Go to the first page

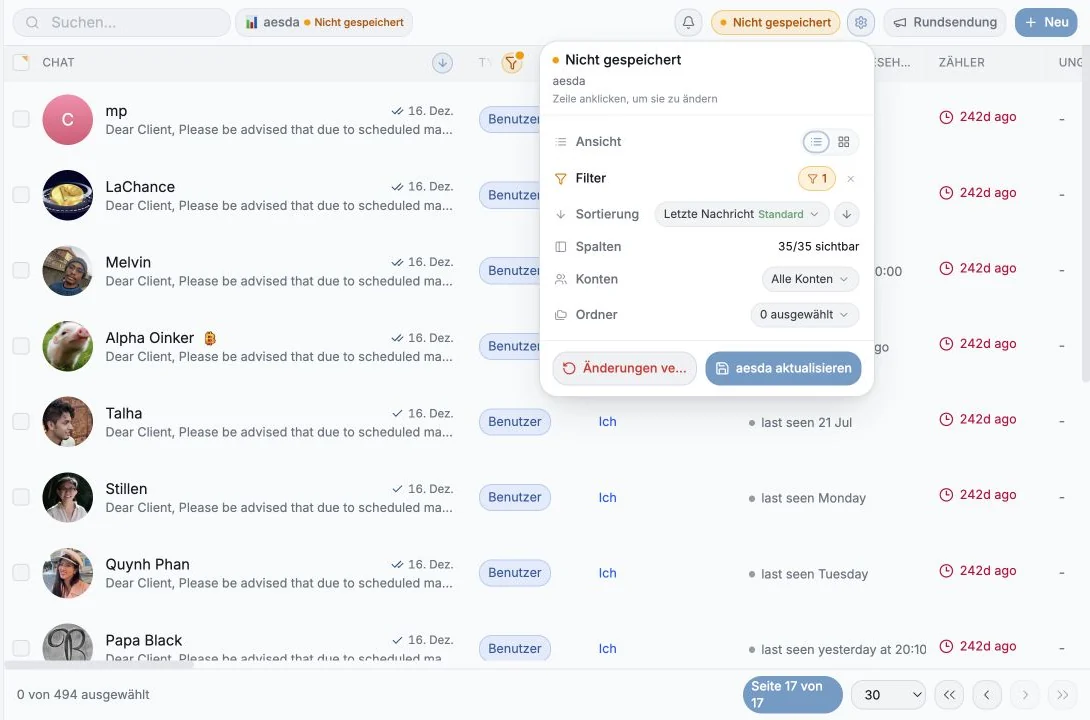click(x=949, y=694)
